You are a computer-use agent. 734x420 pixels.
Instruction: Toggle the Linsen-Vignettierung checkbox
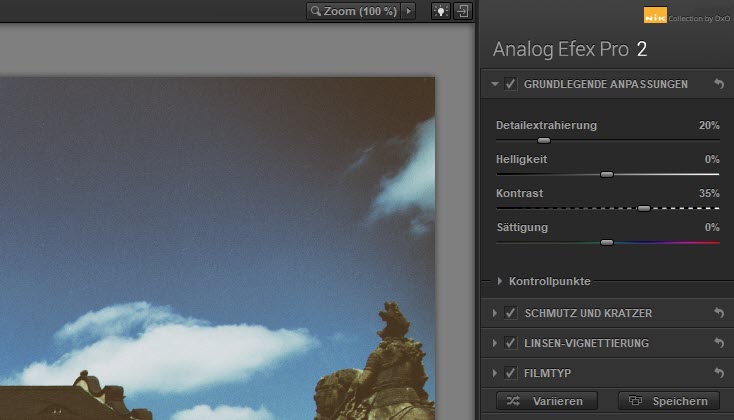[511, 343]
